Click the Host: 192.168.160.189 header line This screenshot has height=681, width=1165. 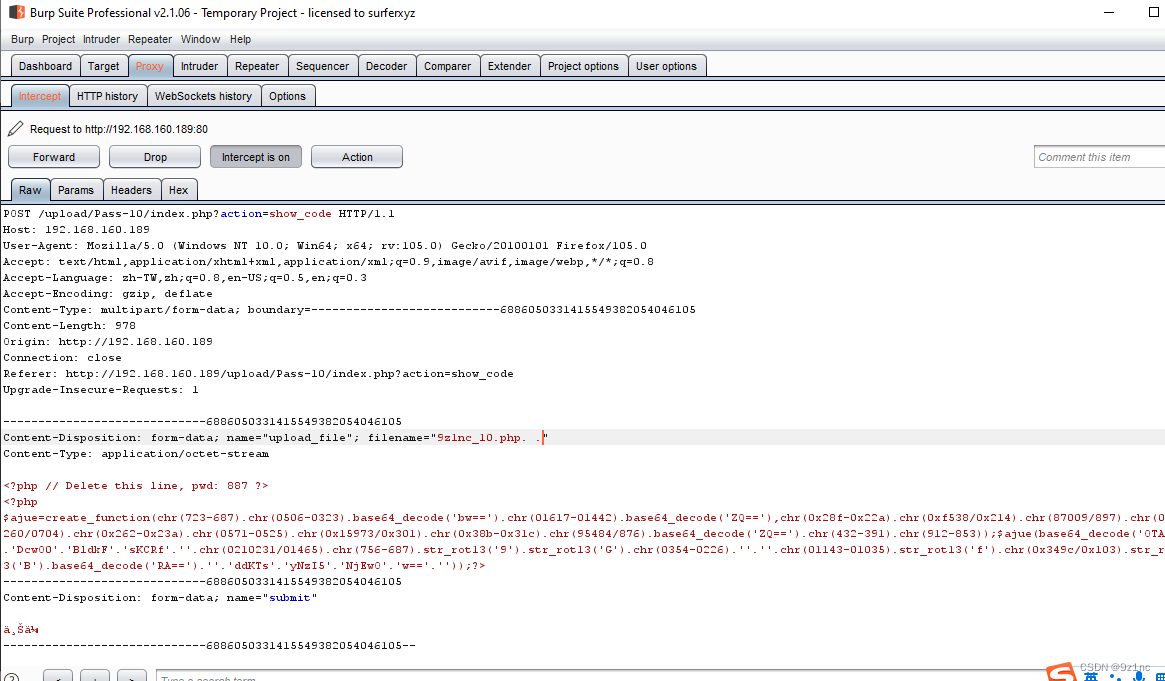click(x=77, y=230)
